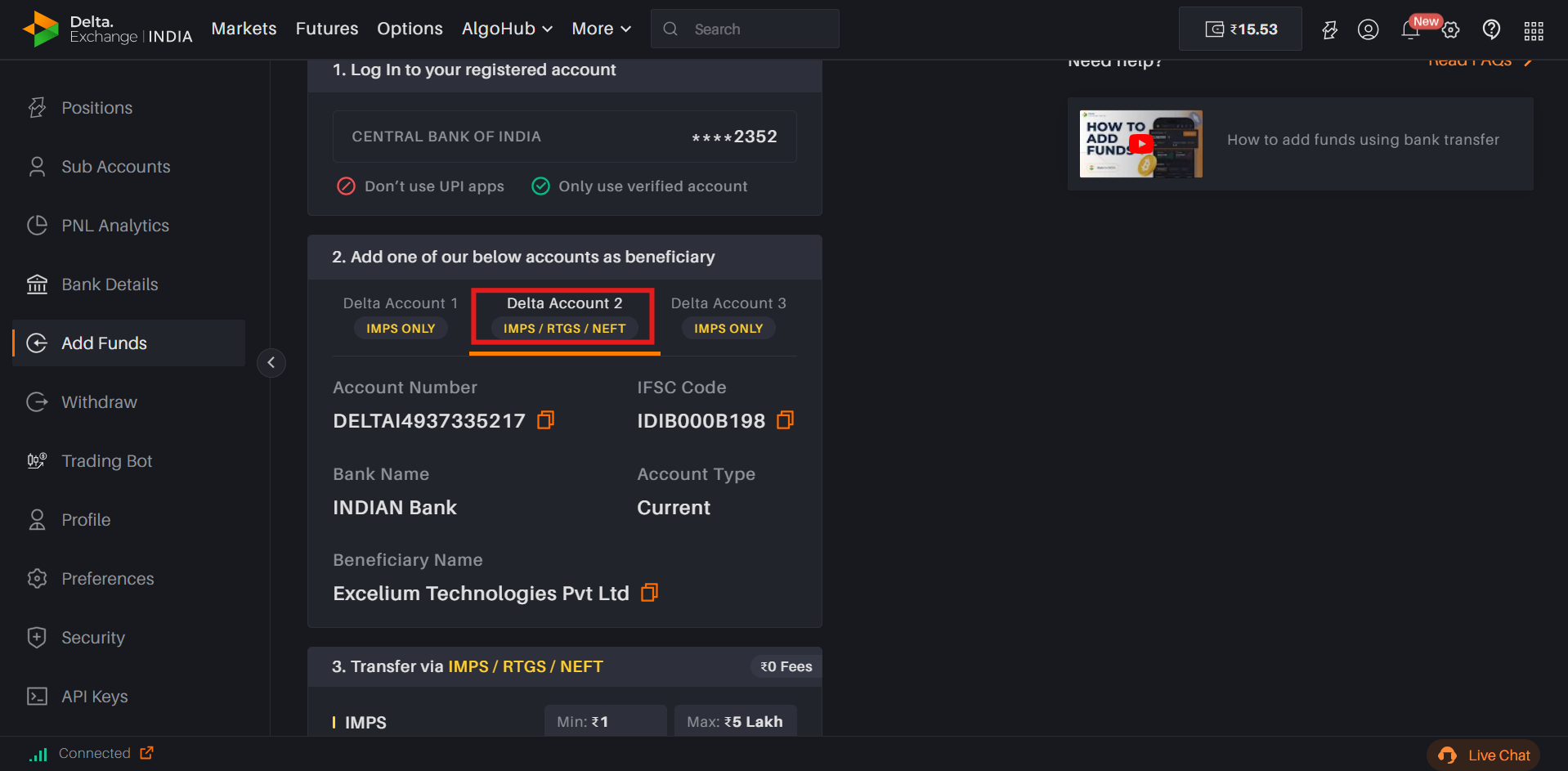This screenshot has width=1568, height=771.
Task: Click the IMPS Max ₹5 Lakh box
Action: [735, 722]
